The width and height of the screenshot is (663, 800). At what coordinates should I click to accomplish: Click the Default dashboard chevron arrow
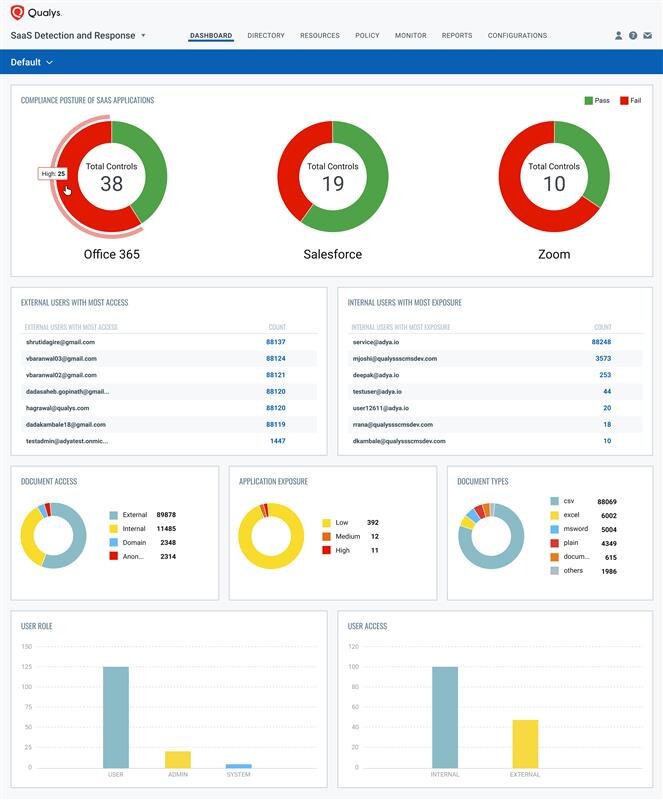[x=50, y=62]
